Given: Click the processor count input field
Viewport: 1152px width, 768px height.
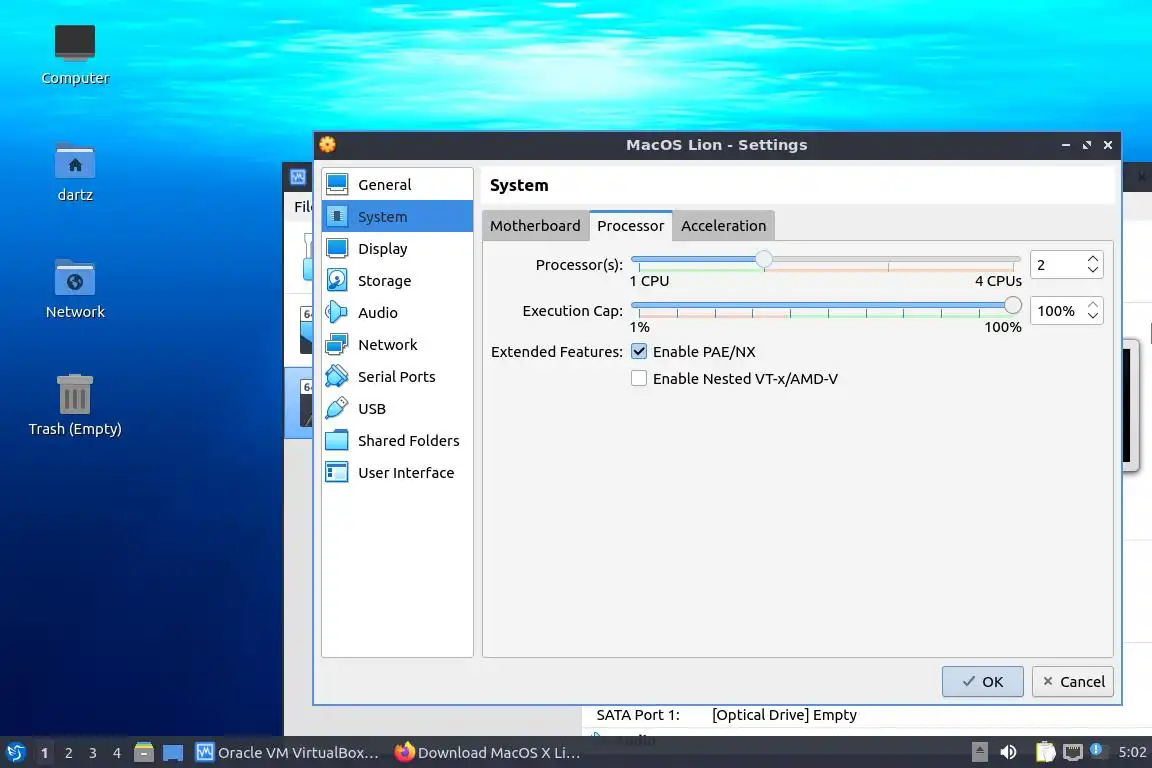Looking at the screenshot, I should point(1057,265).
